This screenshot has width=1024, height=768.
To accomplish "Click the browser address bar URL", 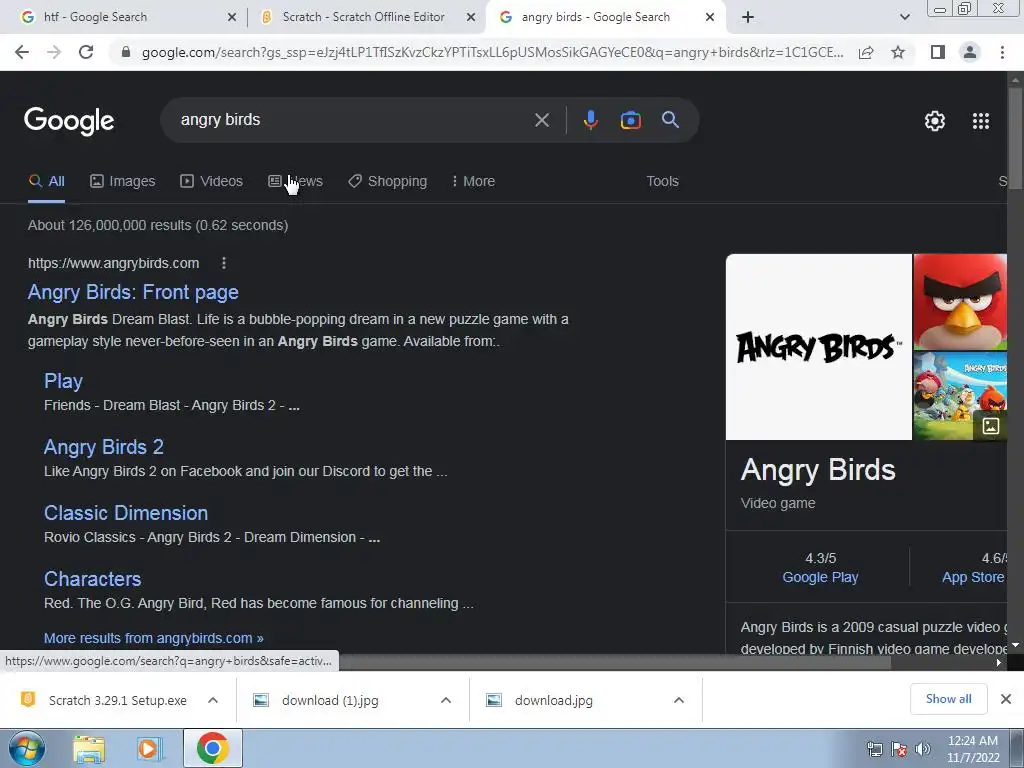I will click(492, 52).
